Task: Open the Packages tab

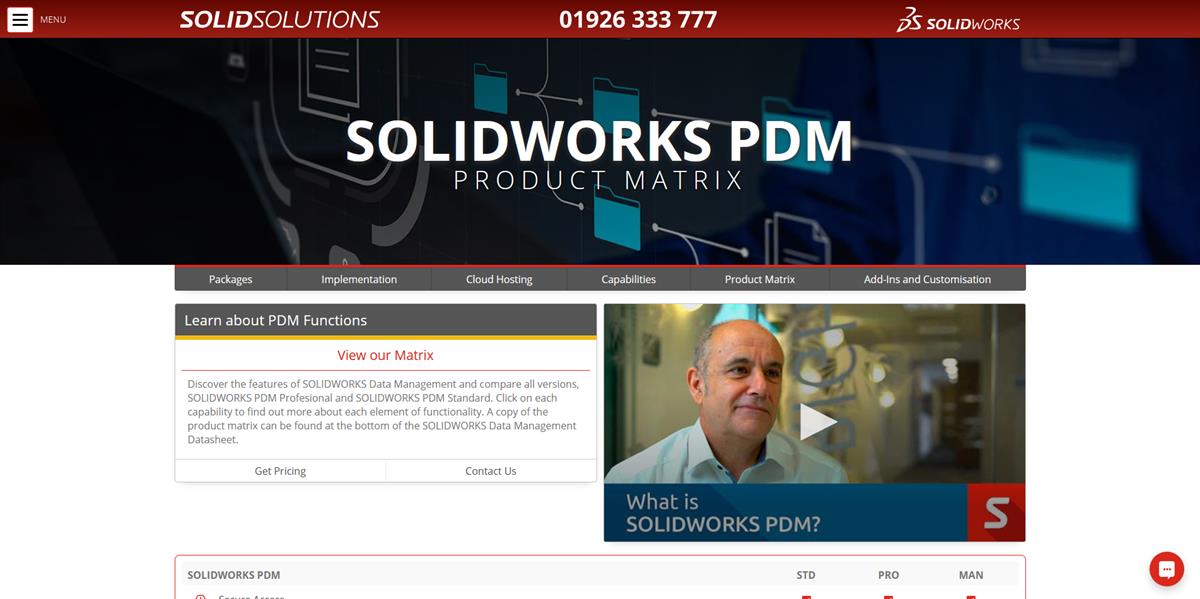Action: click(x=231, y=279)
